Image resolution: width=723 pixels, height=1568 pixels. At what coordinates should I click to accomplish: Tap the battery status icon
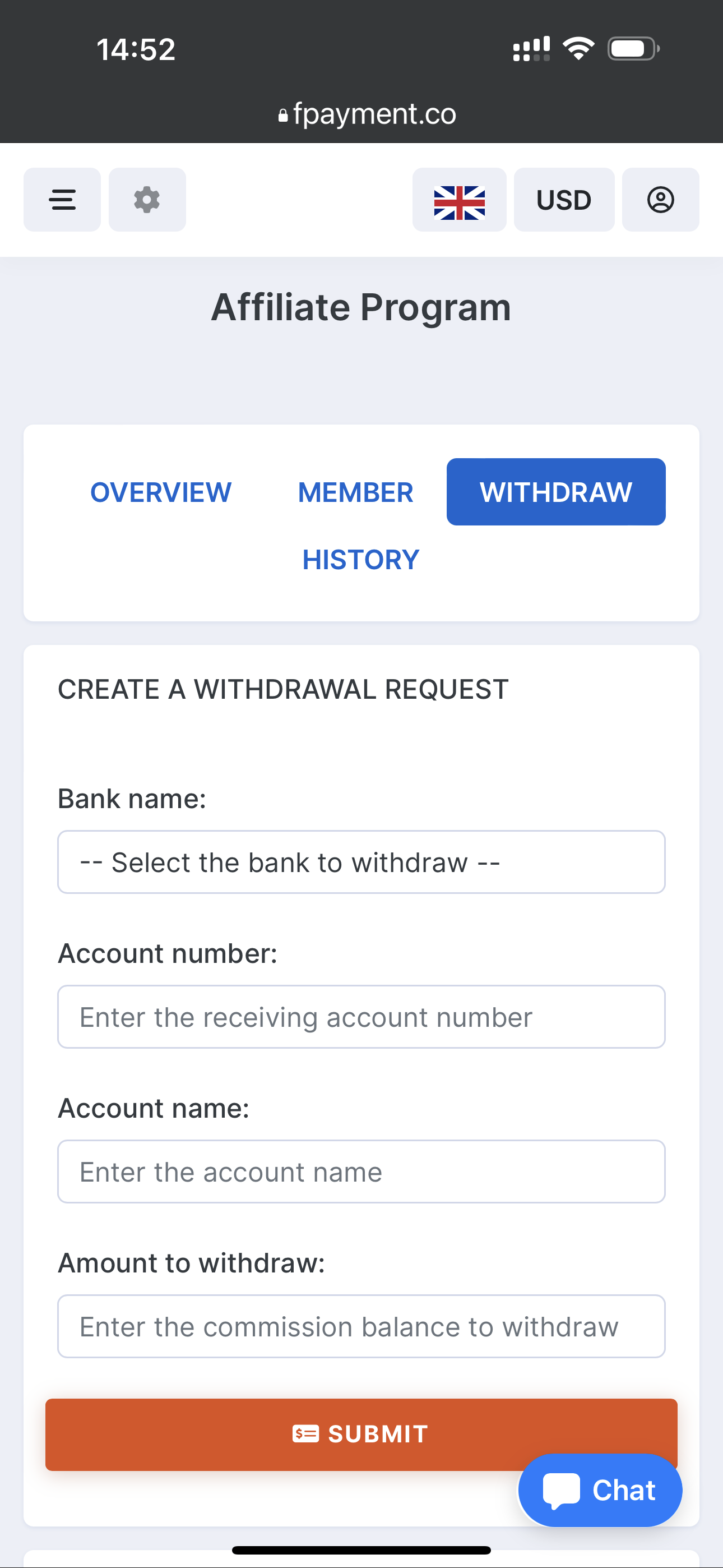click(633, 49)
